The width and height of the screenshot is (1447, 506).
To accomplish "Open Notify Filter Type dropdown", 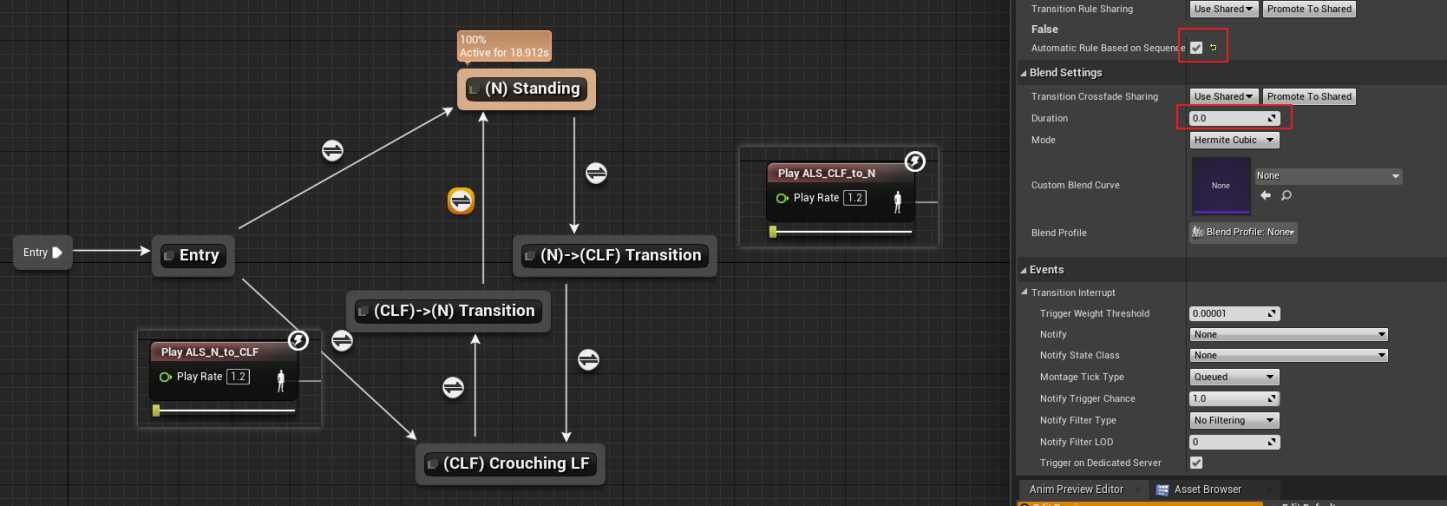I will coord(1234,420).
